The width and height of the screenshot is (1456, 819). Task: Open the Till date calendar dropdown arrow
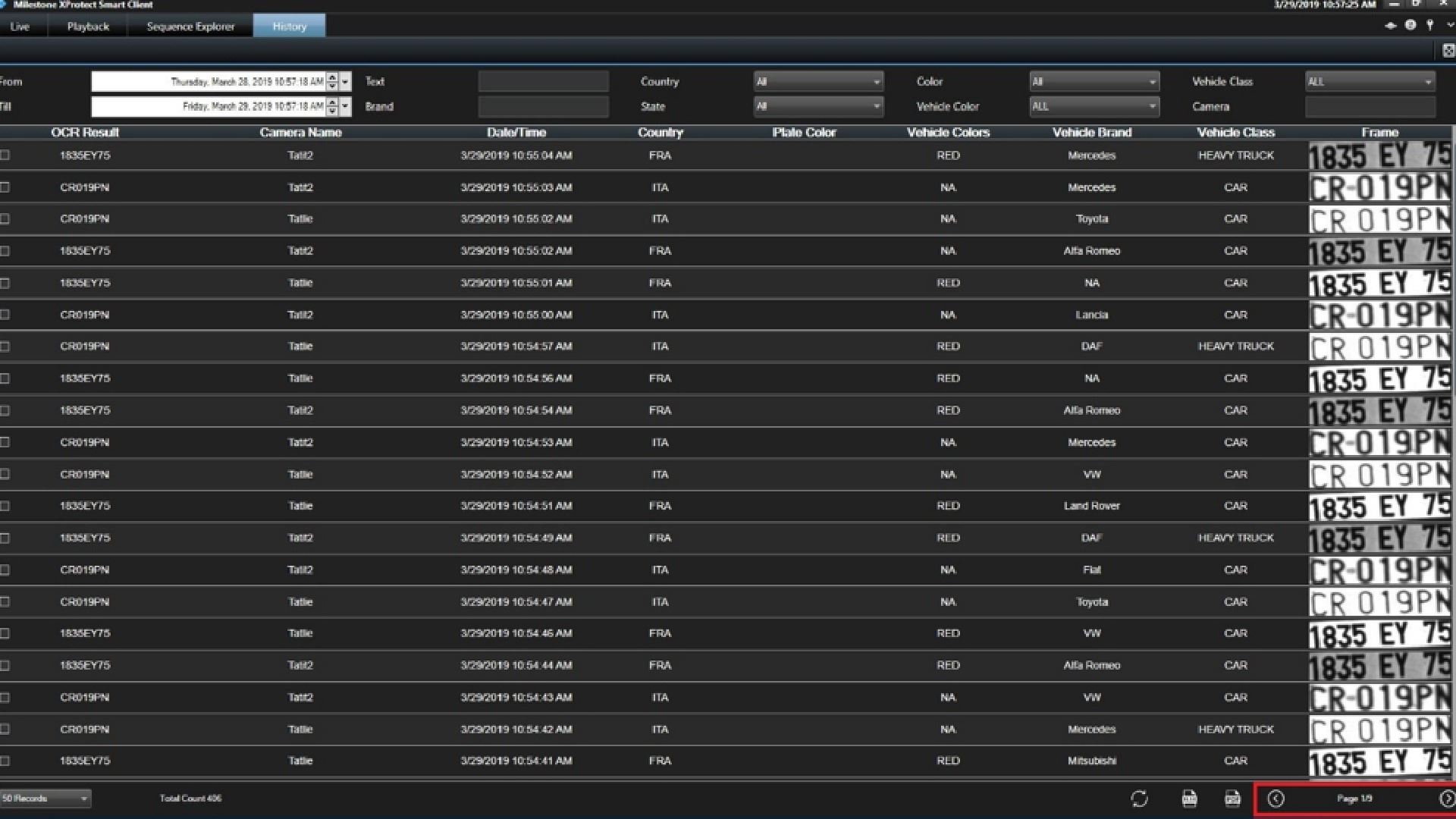346,106
